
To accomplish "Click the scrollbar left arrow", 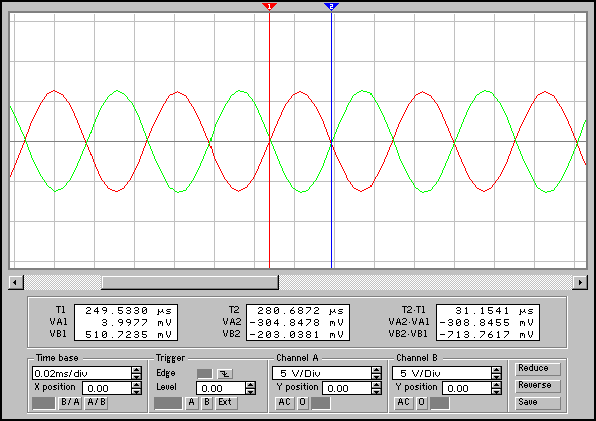I will tap(16, 282).
